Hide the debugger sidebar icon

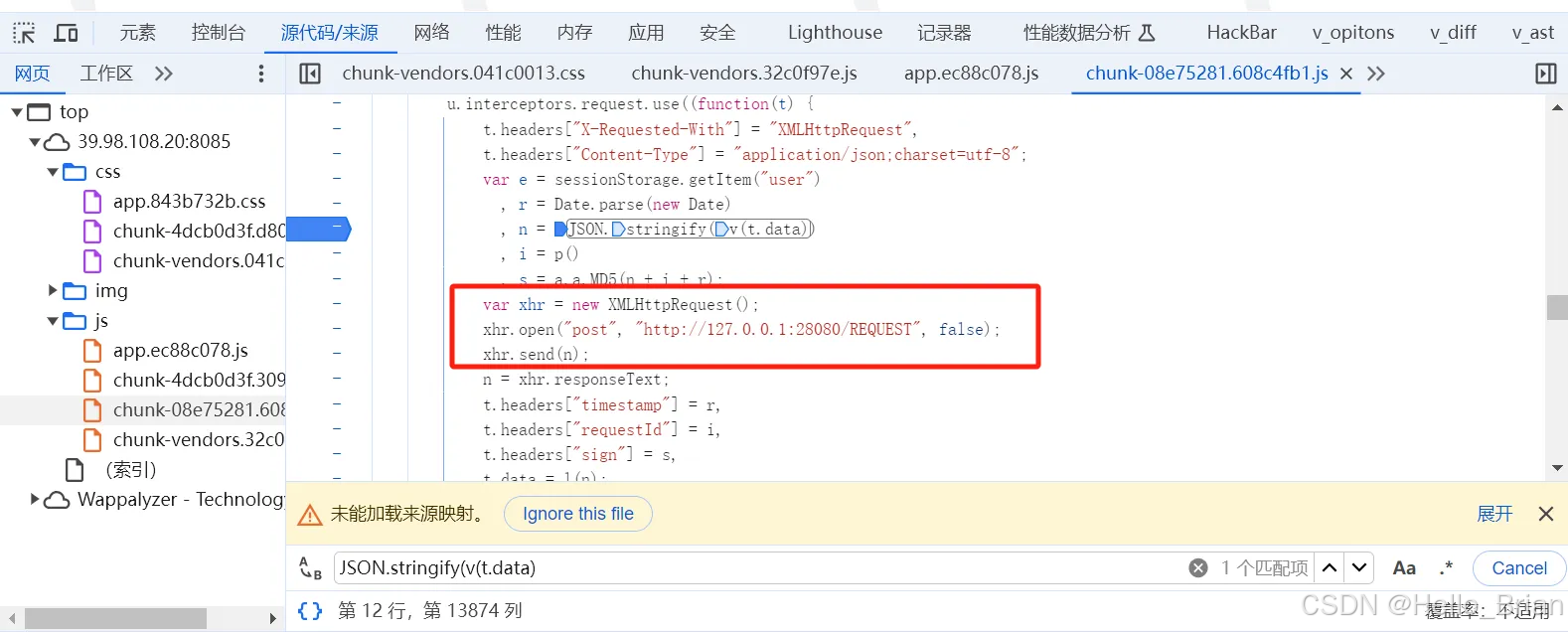click(1545, 74)
